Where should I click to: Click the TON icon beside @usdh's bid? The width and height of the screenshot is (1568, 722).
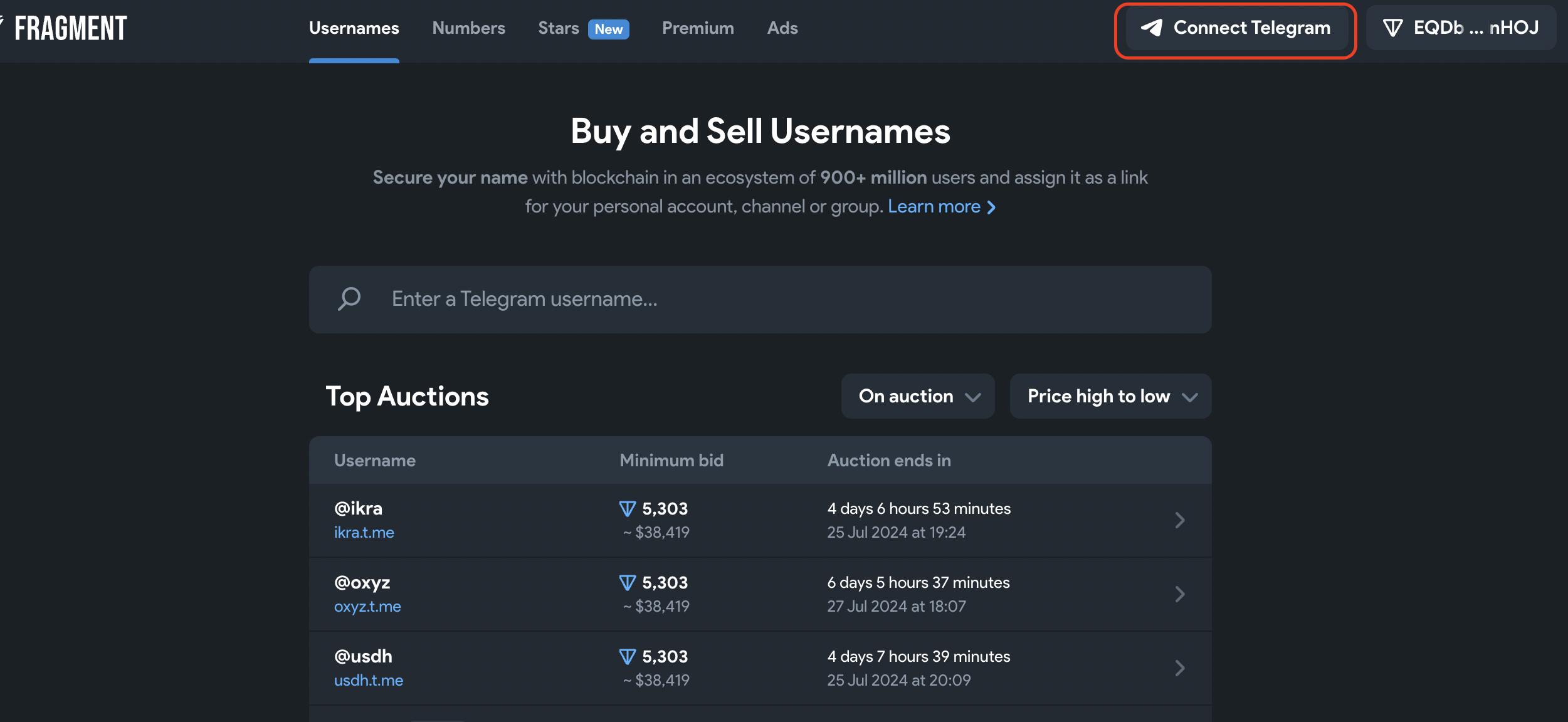(x=628, y=656)
